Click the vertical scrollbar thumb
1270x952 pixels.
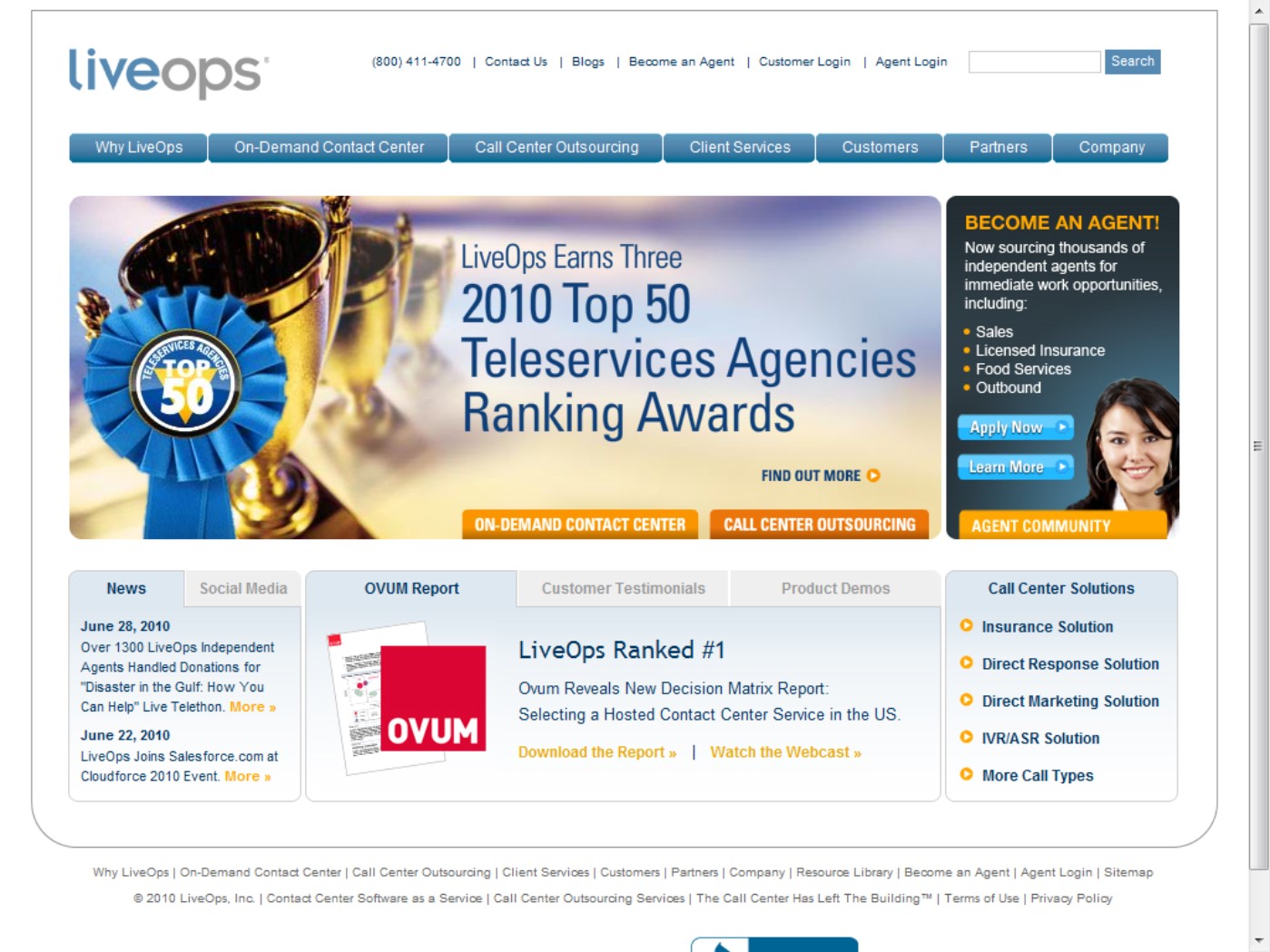pos(1258,445)
